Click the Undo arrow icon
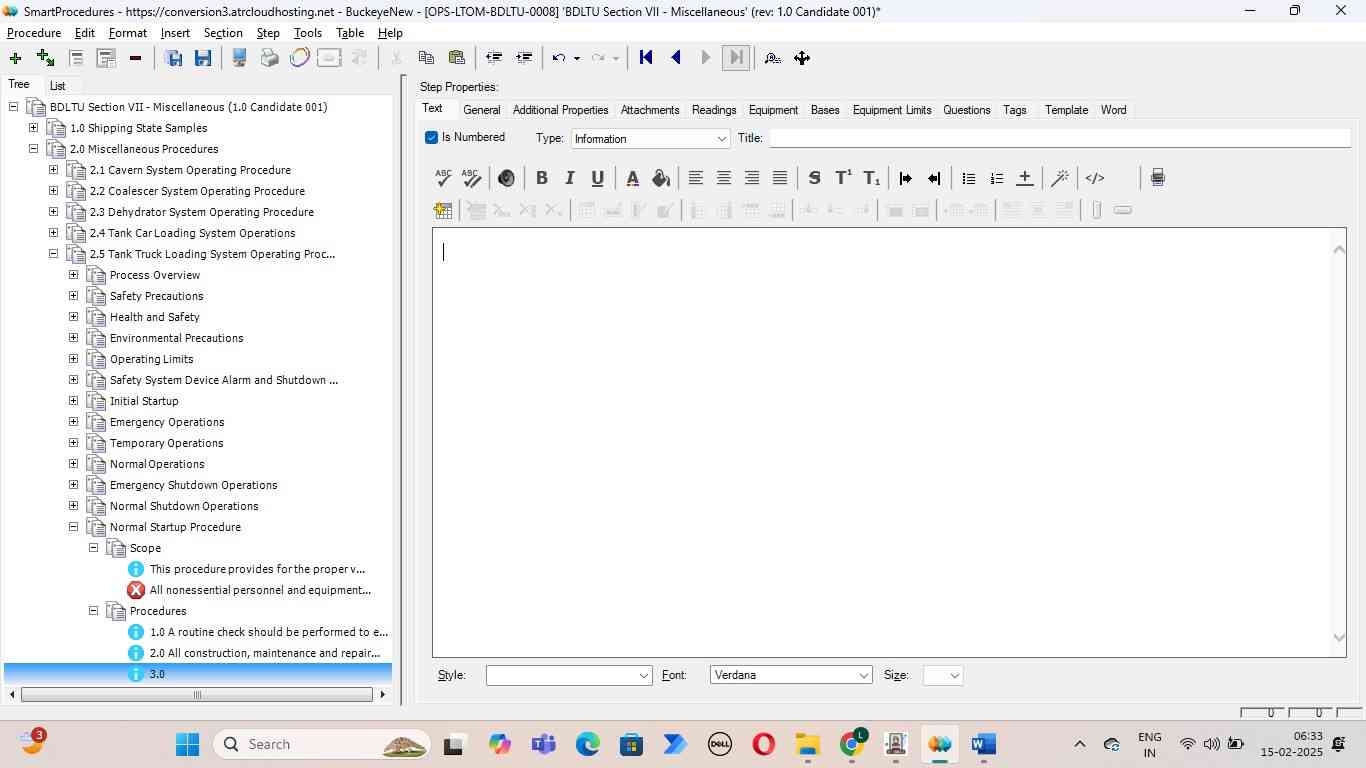This screenshot has width=1366, height=768. pyautogui.click(x=559, y=58)
